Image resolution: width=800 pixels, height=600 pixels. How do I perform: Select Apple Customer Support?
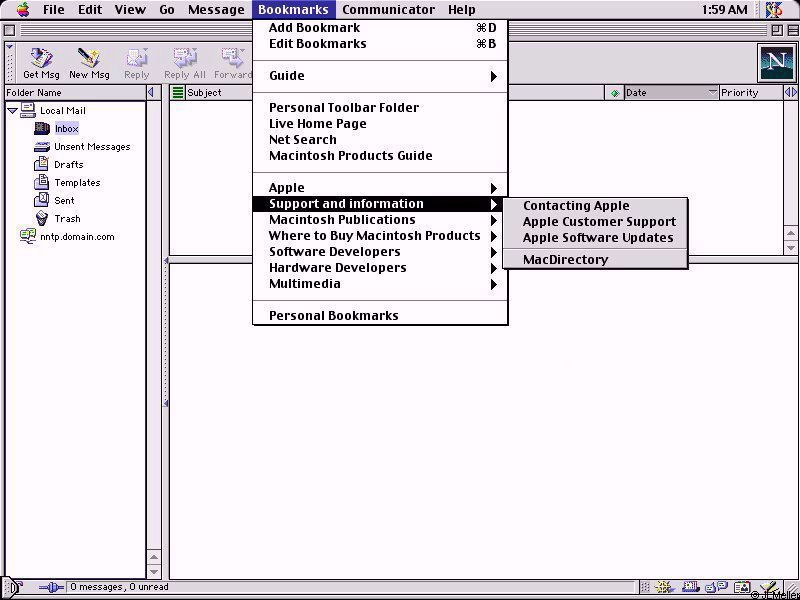coord(595,222)
